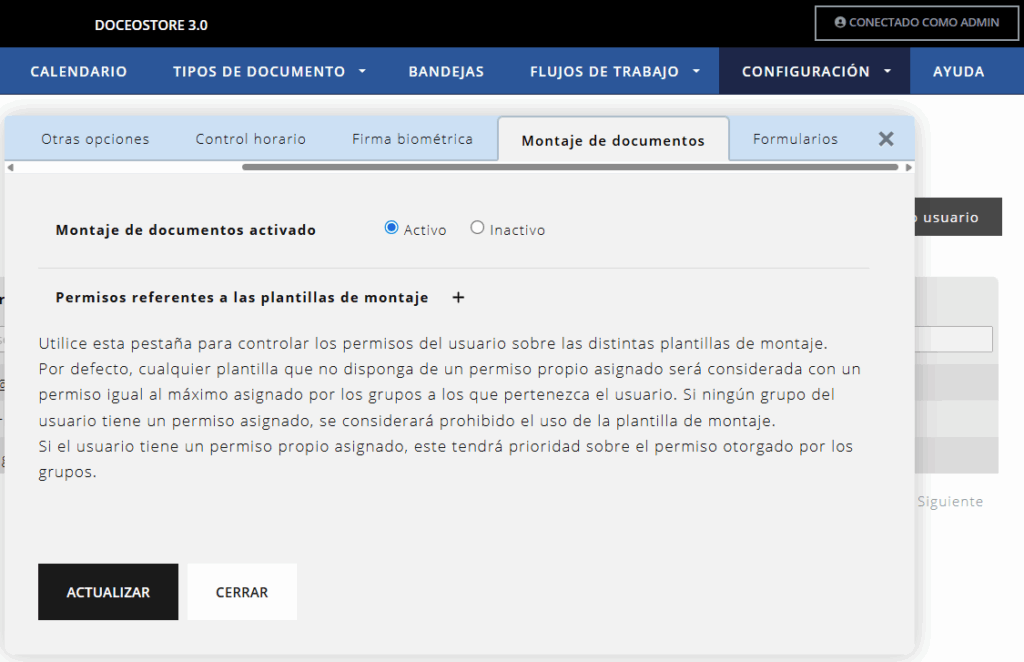Open the Ayuda menu
The height and width of the screenshot is (662, 1024).
[958, 72]
